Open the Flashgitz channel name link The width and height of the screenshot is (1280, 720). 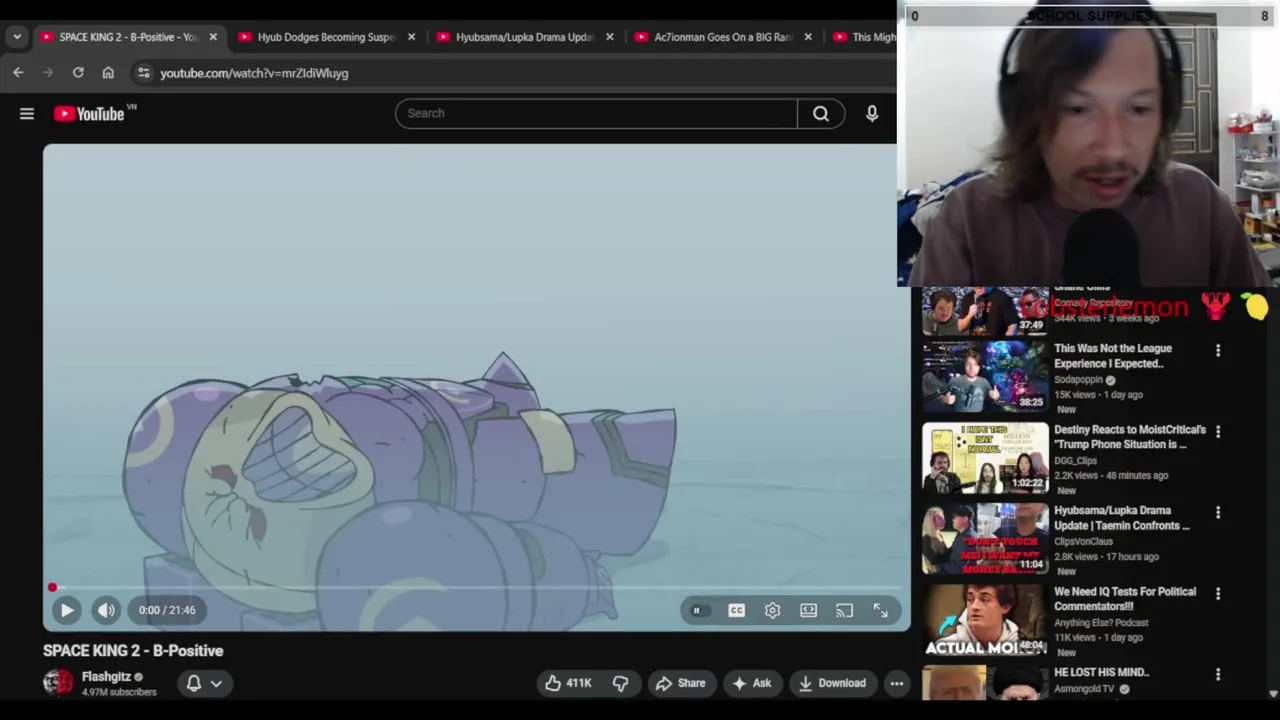[x=106, y=677]
